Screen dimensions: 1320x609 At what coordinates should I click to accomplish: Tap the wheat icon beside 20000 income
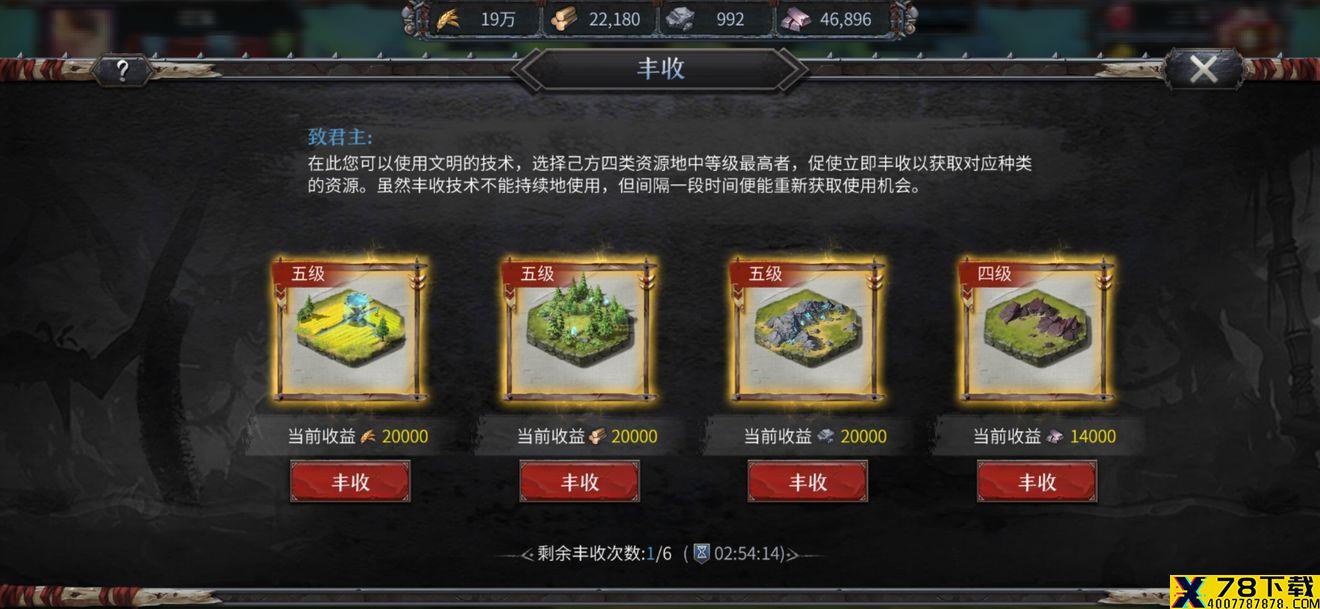click(368, 436)
